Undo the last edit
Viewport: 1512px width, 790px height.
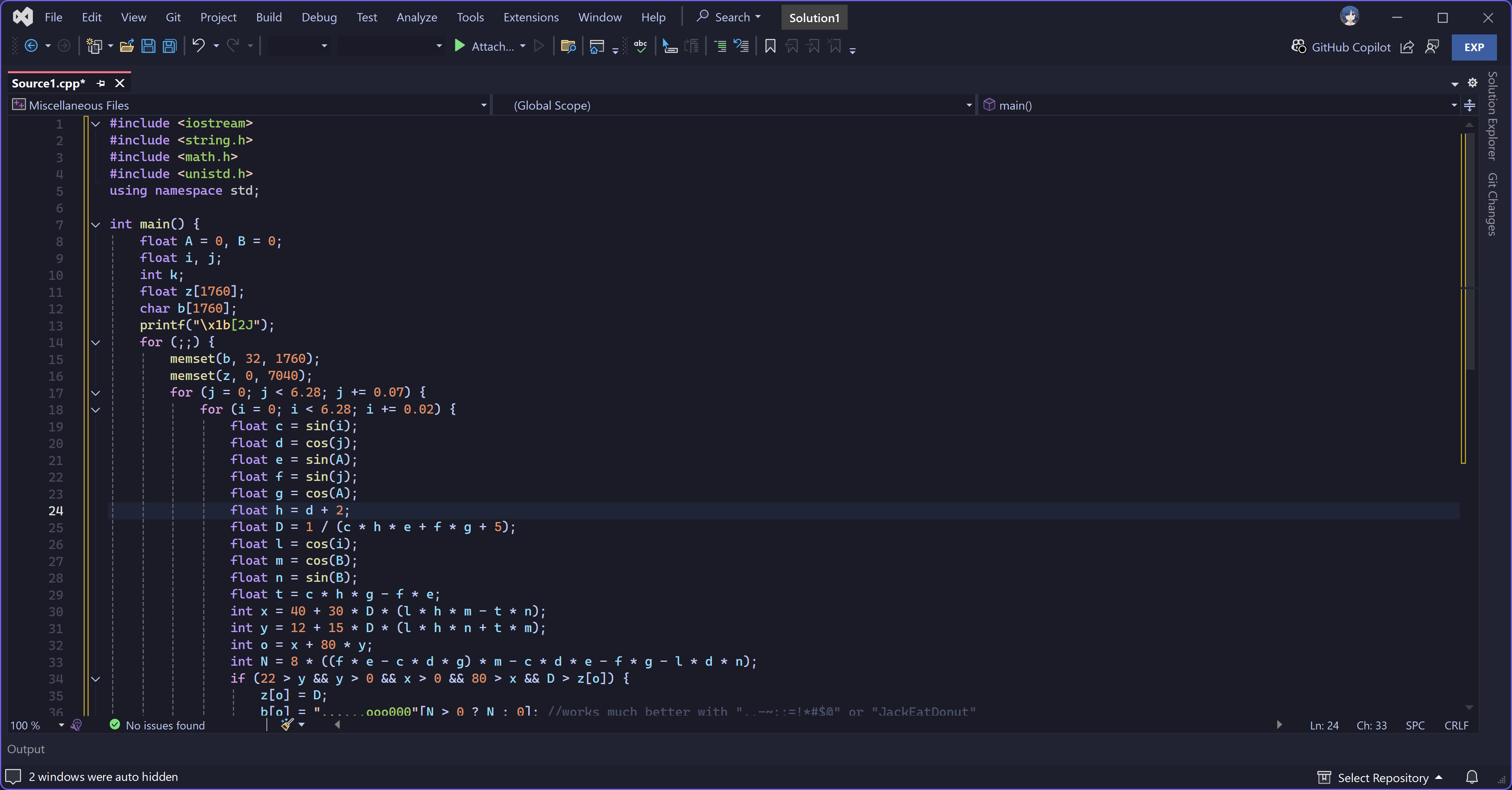click(198, 46)
